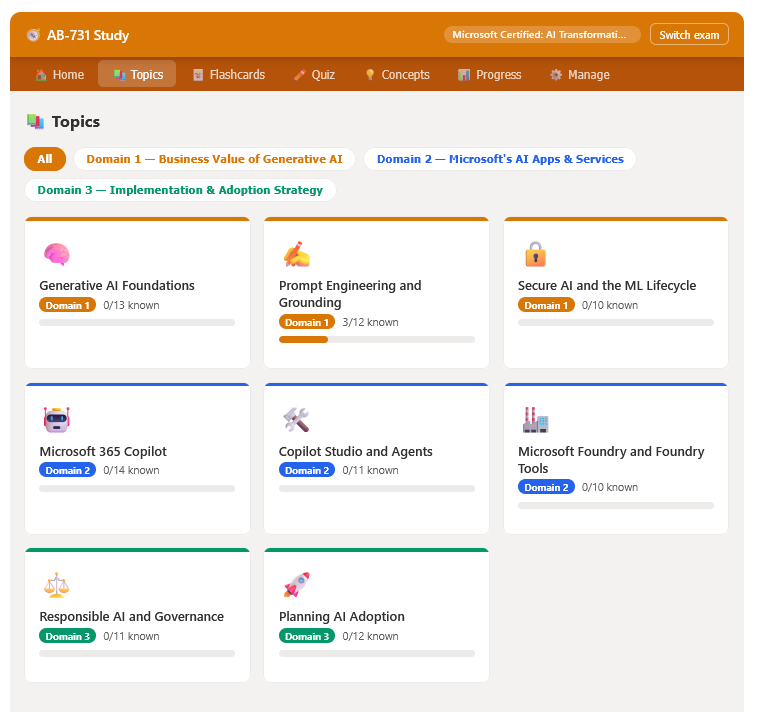
Task: Filter by Domain 3 Implementation & Adoption Strategy
Action: [x=180, y=190]
